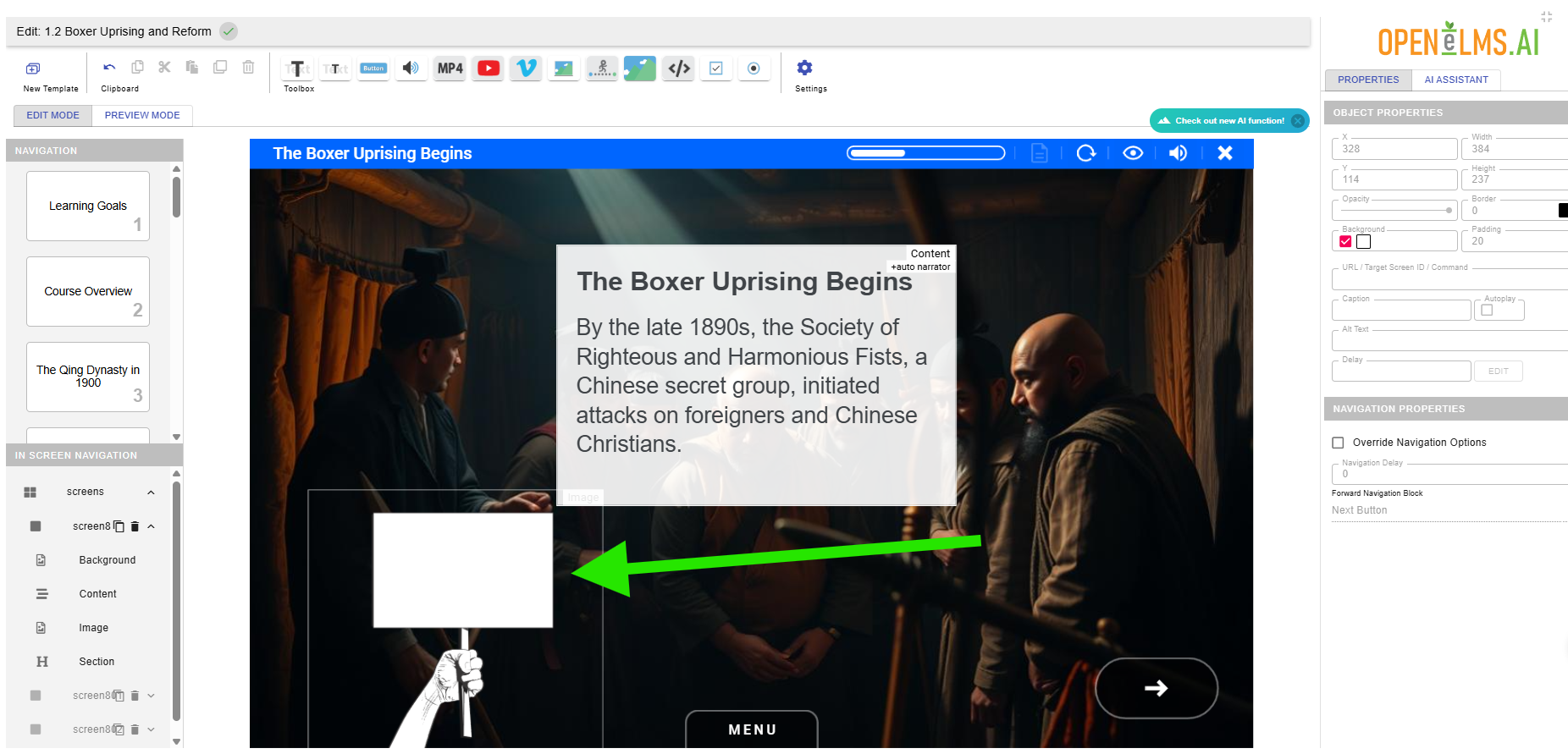Insert a Vimeo video element

click(526, 69)
